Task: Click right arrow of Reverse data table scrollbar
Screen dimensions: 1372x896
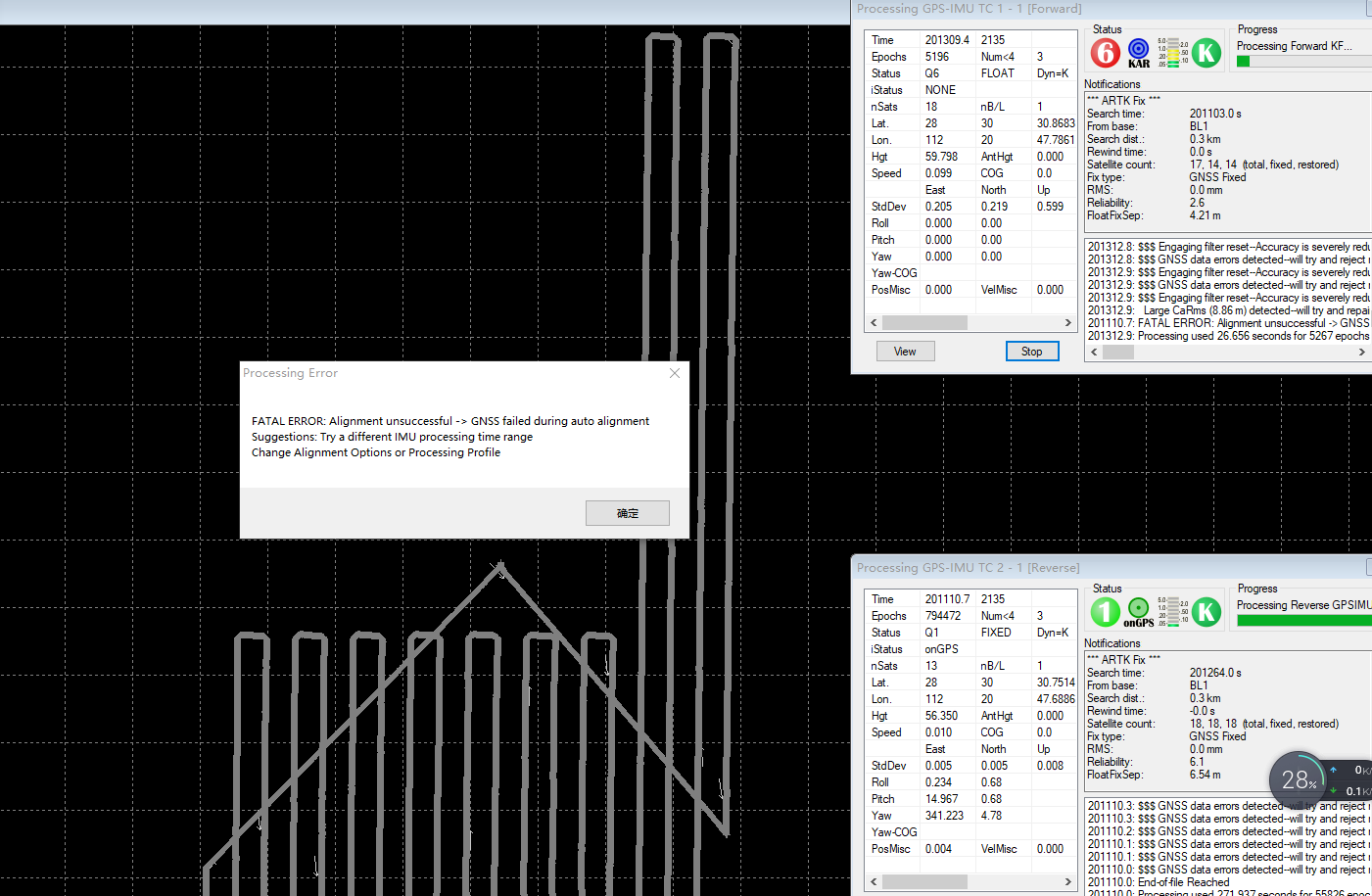Action: coord(1068,881)
